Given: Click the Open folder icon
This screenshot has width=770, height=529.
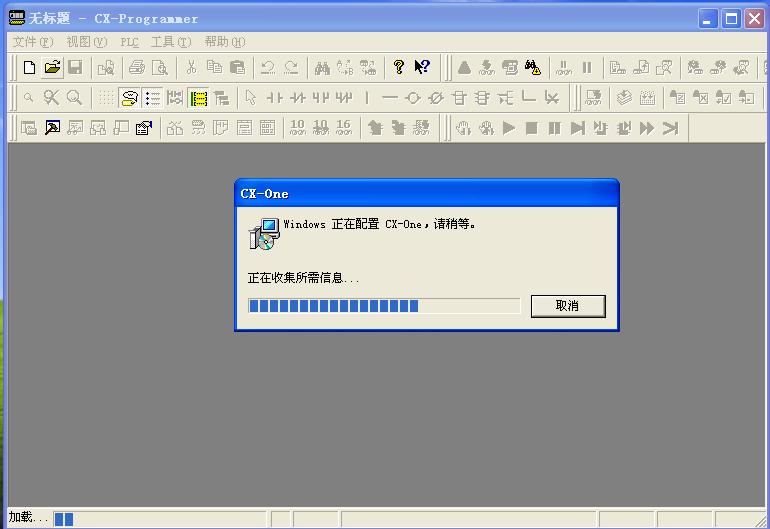Looking at the screenshot, I should click(52, 68).
